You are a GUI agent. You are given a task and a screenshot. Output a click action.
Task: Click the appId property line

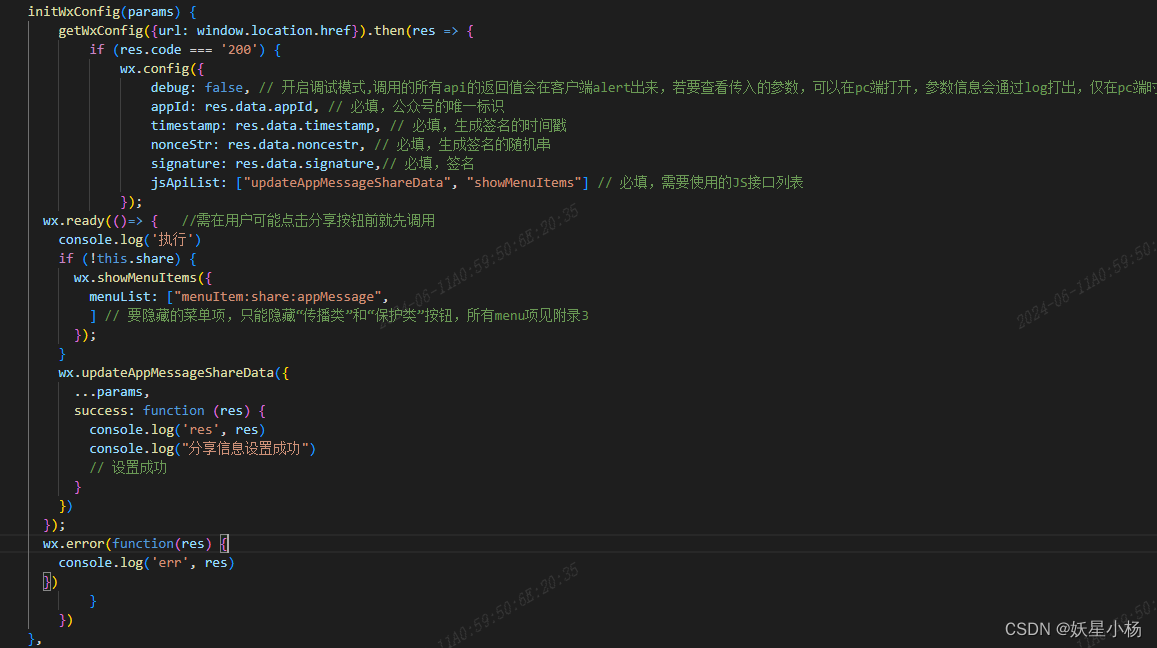(230, 106)
